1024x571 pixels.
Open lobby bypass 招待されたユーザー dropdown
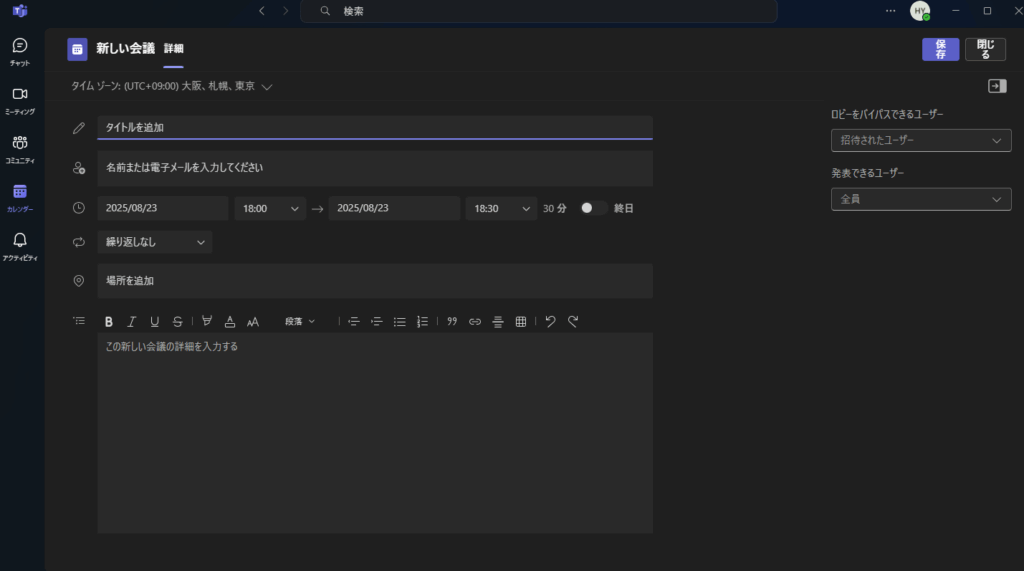(x=920, y=141)
